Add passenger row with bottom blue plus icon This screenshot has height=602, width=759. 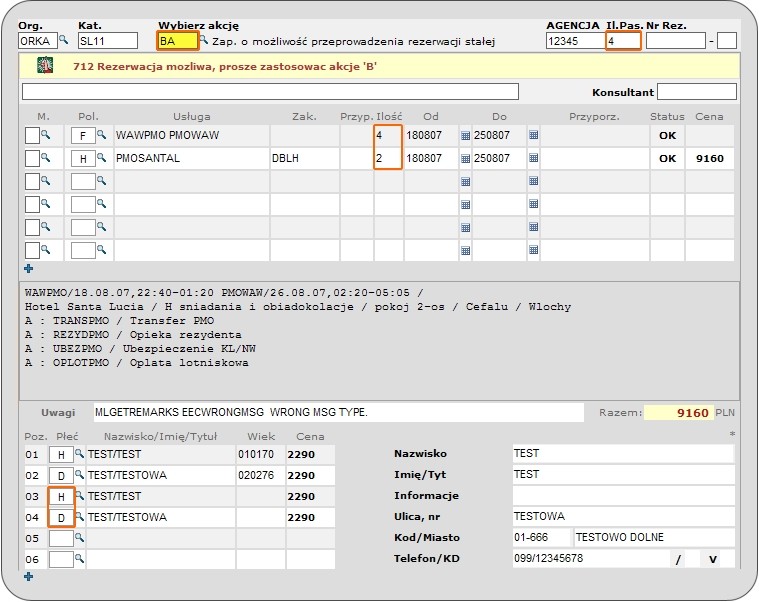(x=29, y=576)
